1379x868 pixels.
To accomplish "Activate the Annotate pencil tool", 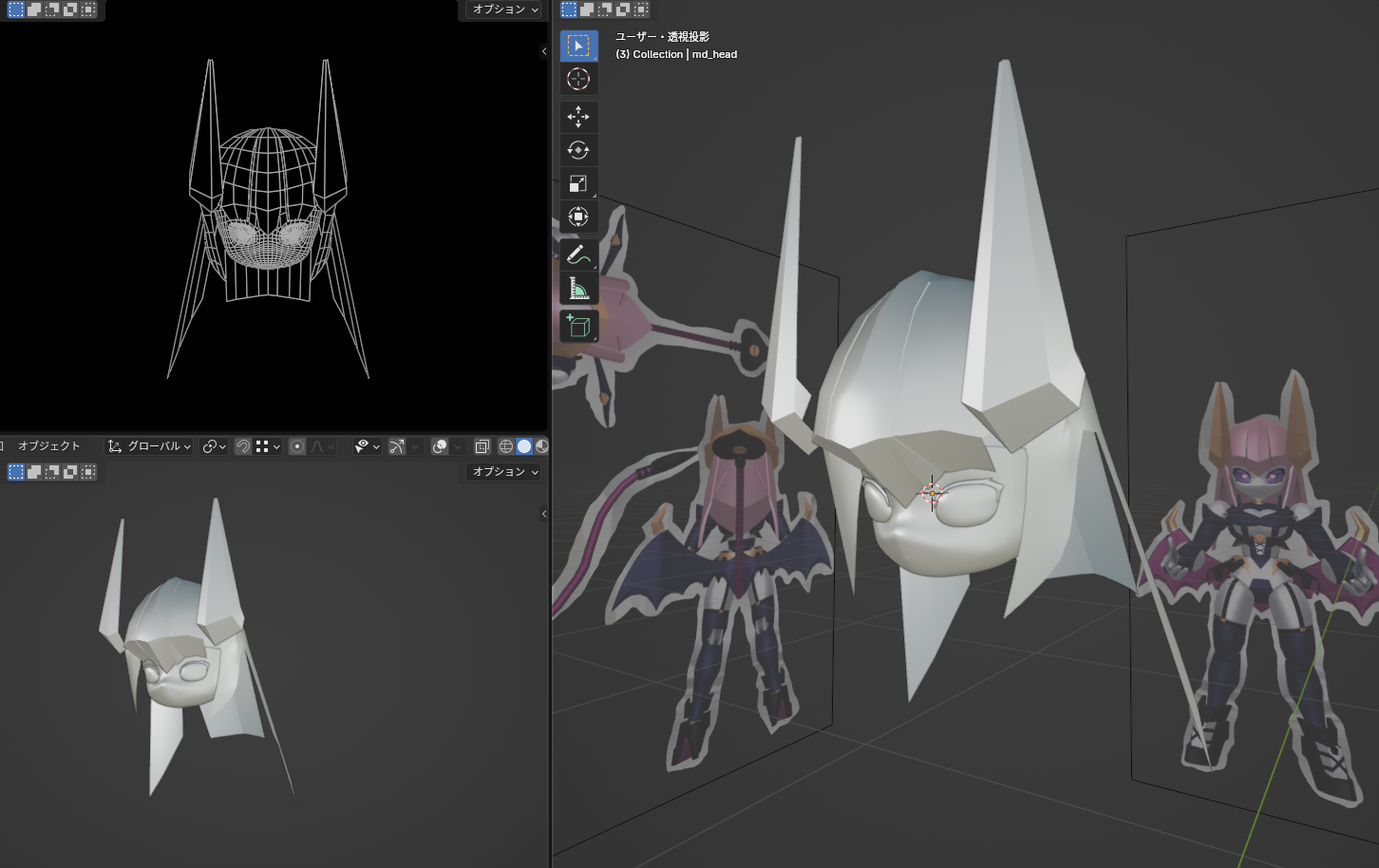I will tap(578, 255).
